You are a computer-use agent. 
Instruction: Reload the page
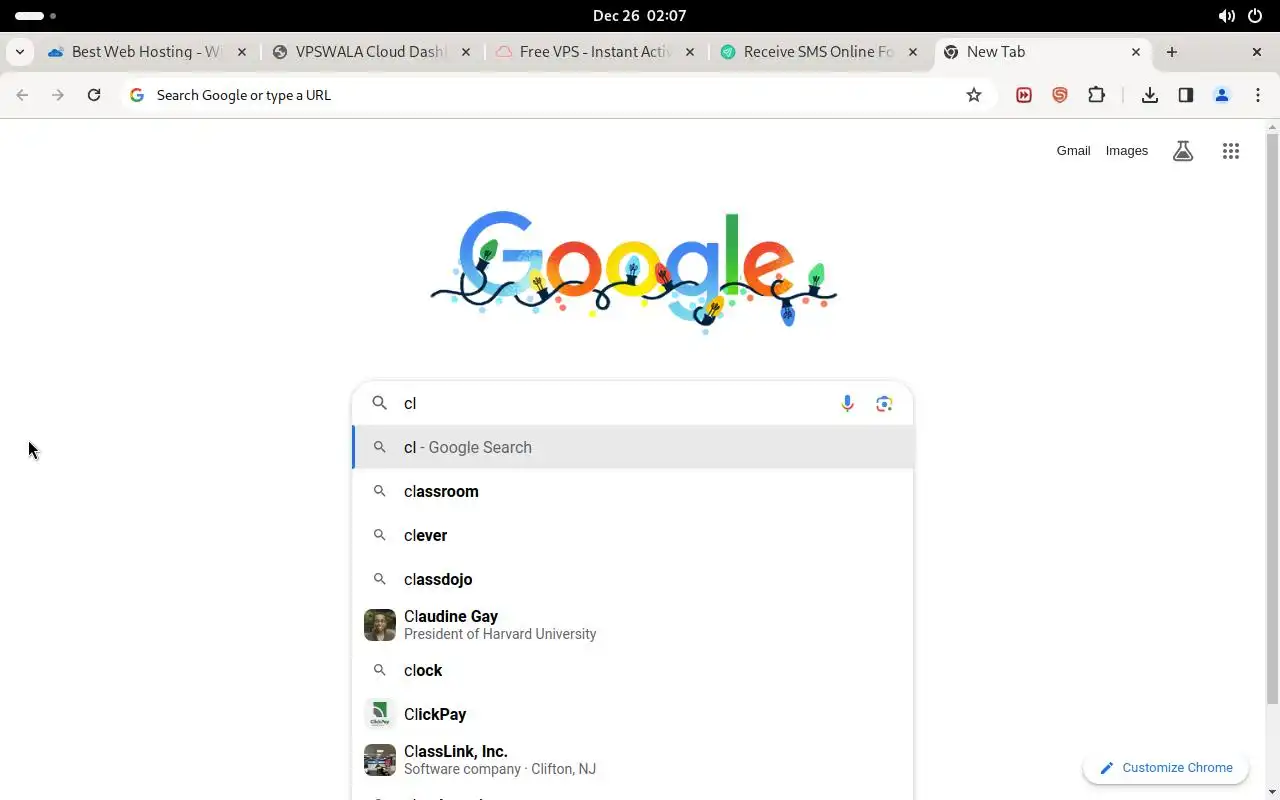[x=94, y=95]
